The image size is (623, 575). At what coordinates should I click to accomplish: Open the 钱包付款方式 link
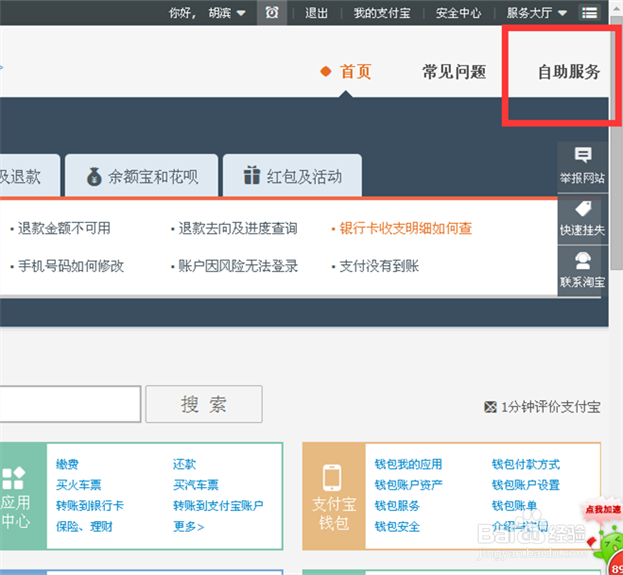coord(526,464)
